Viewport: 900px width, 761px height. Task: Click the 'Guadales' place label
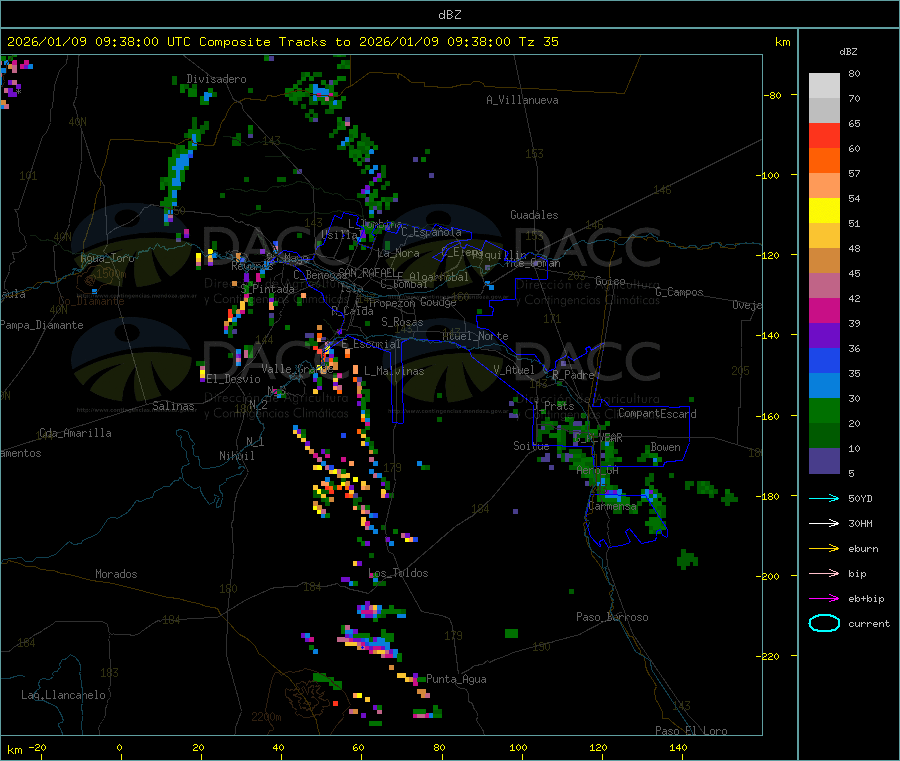point(534,215)
